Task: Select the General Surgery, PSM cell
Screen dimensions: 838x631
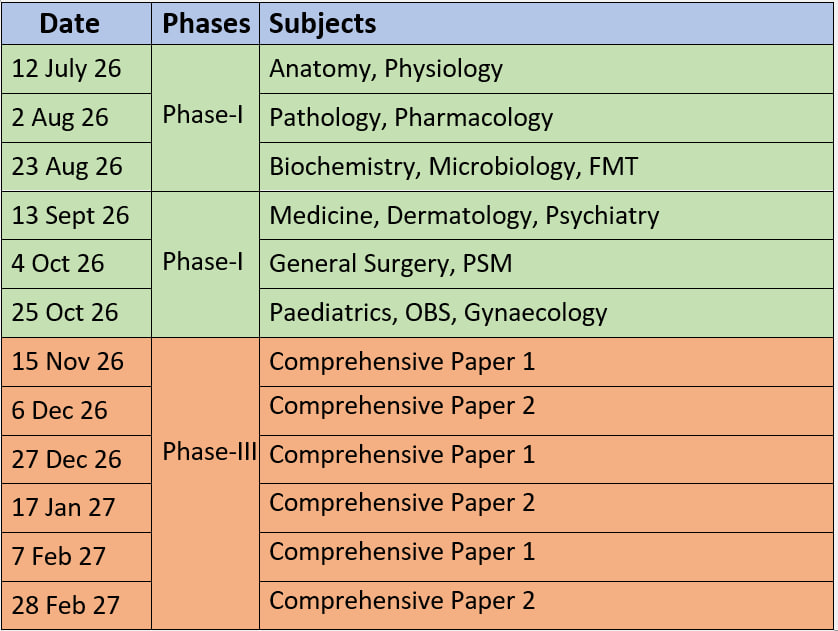Action: coord(546,264)
